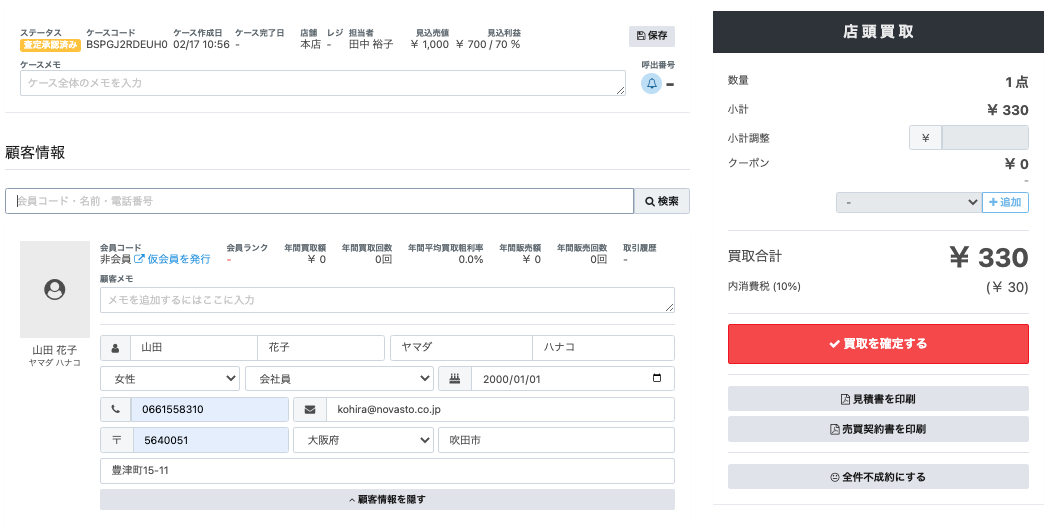Open the coupon selection dropdown

(x=908, y=202)
